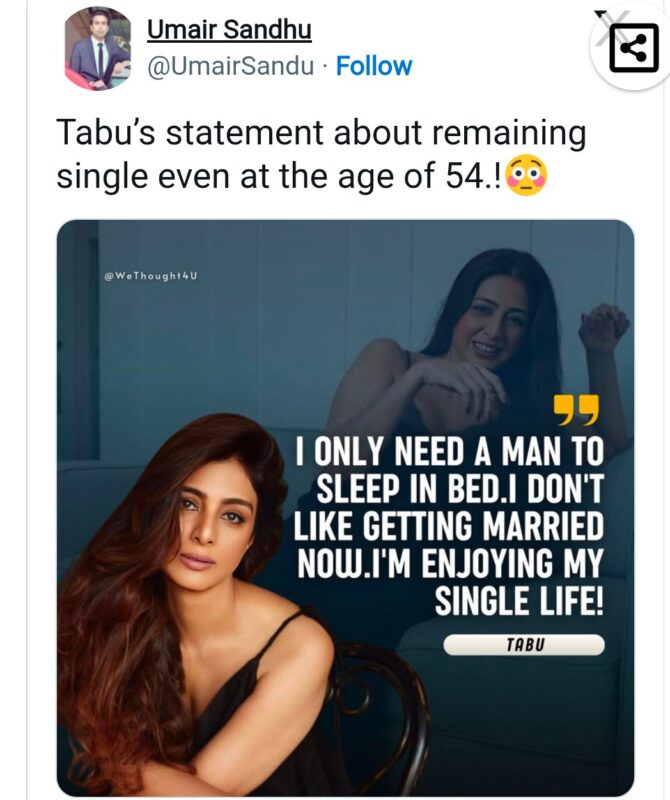This screenshot has height=800, width=670.
Task: Click the 'I ONLY NEED A MAN' quote text
Action: [450, 452]
